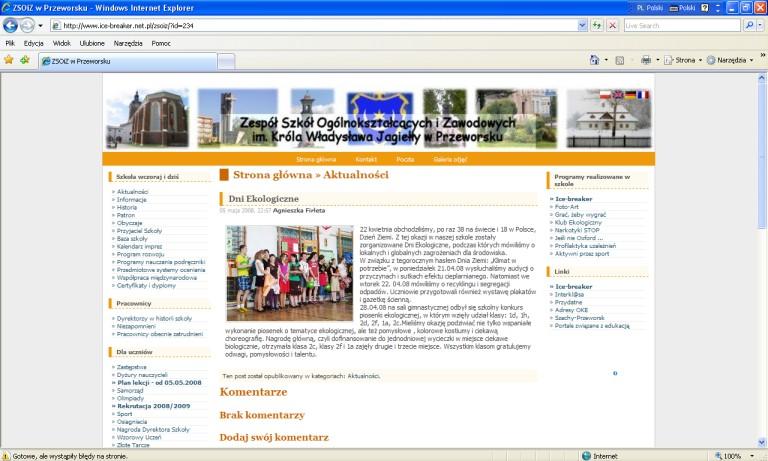The height and width of the screenshot is (461, 768).
Task: Open the Pomoc menu
Action: point(161,43)
